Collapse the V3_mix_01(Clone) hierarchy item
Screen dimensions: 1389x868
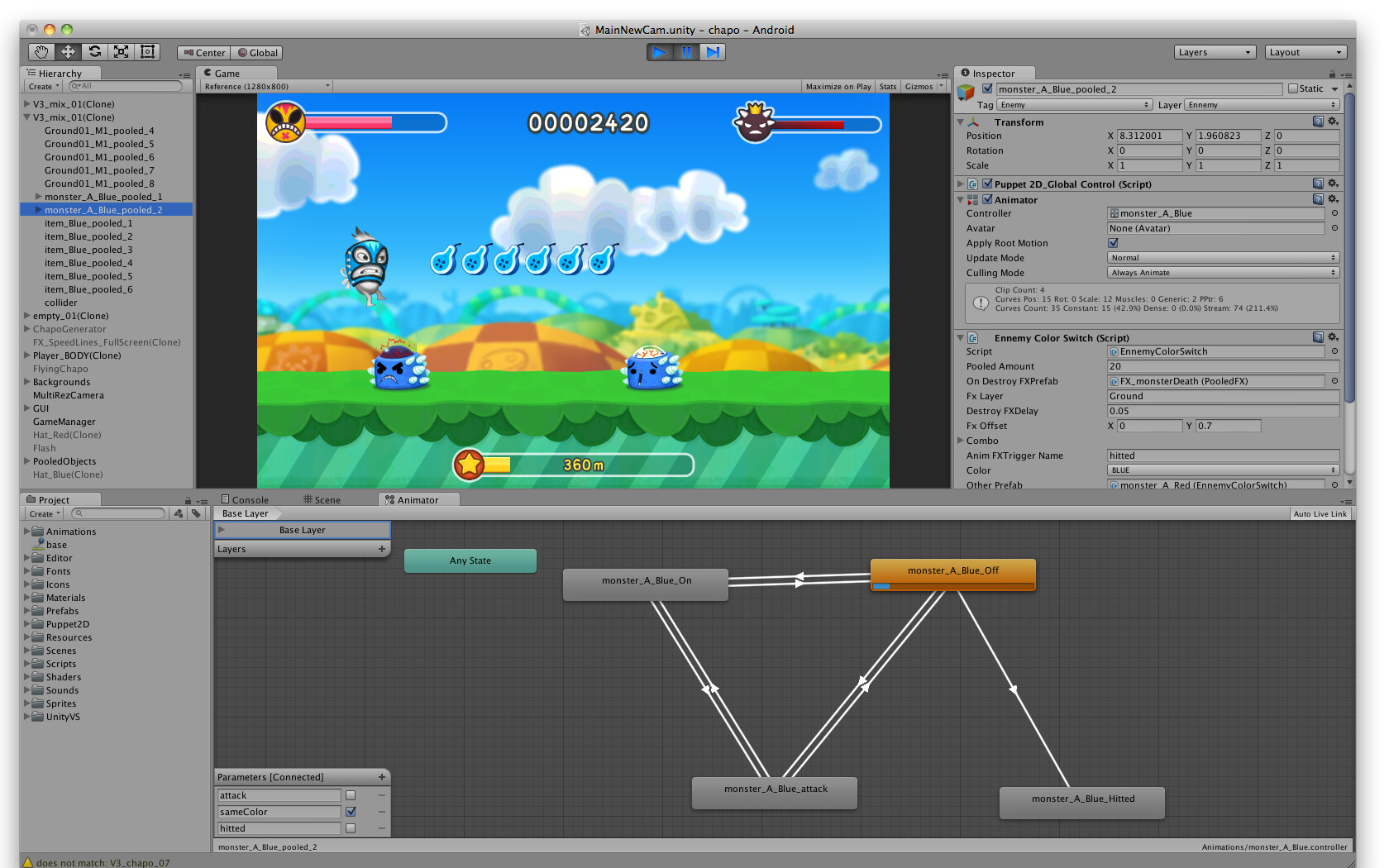27,117
